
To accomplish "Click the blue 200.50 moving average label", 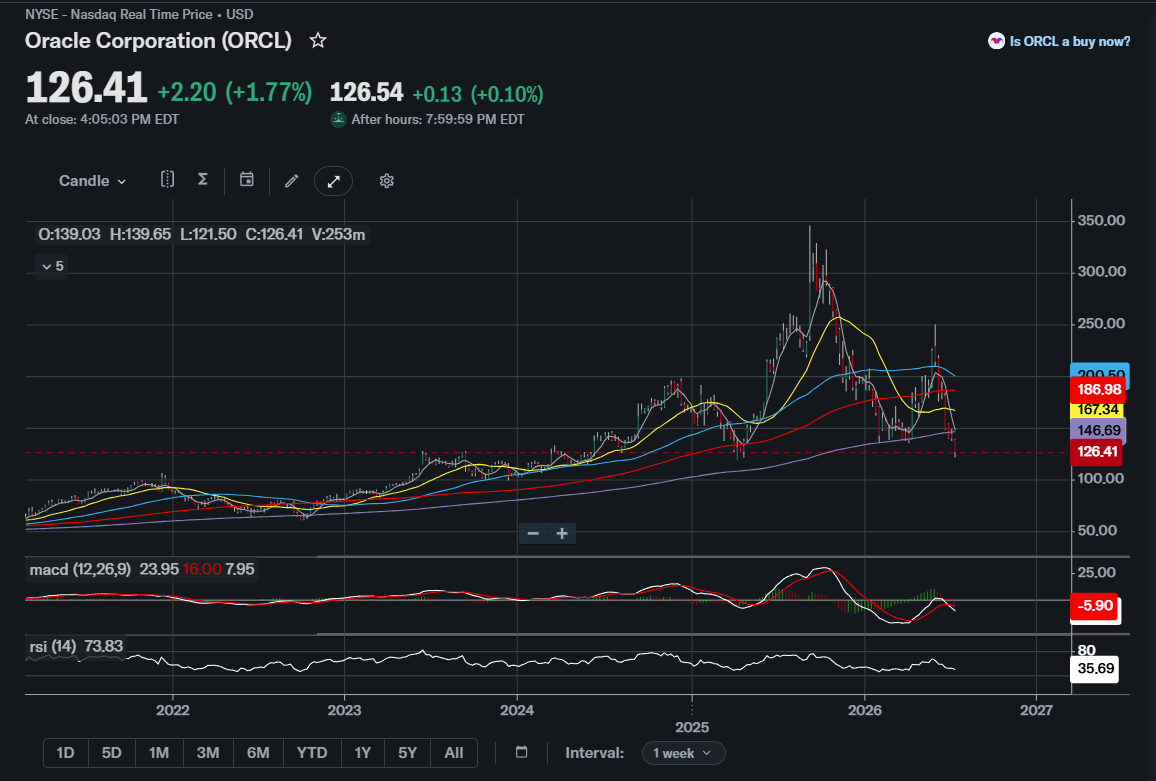I will point(1098,372).
